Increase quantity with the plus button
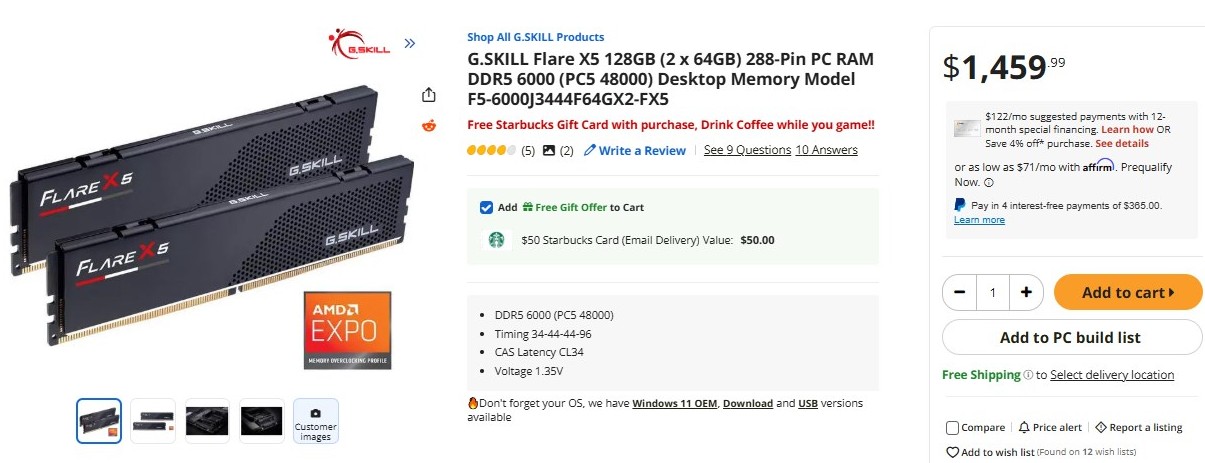Screen dimensions: 1205x463 pyautogui.click(x=1026, y=292)
